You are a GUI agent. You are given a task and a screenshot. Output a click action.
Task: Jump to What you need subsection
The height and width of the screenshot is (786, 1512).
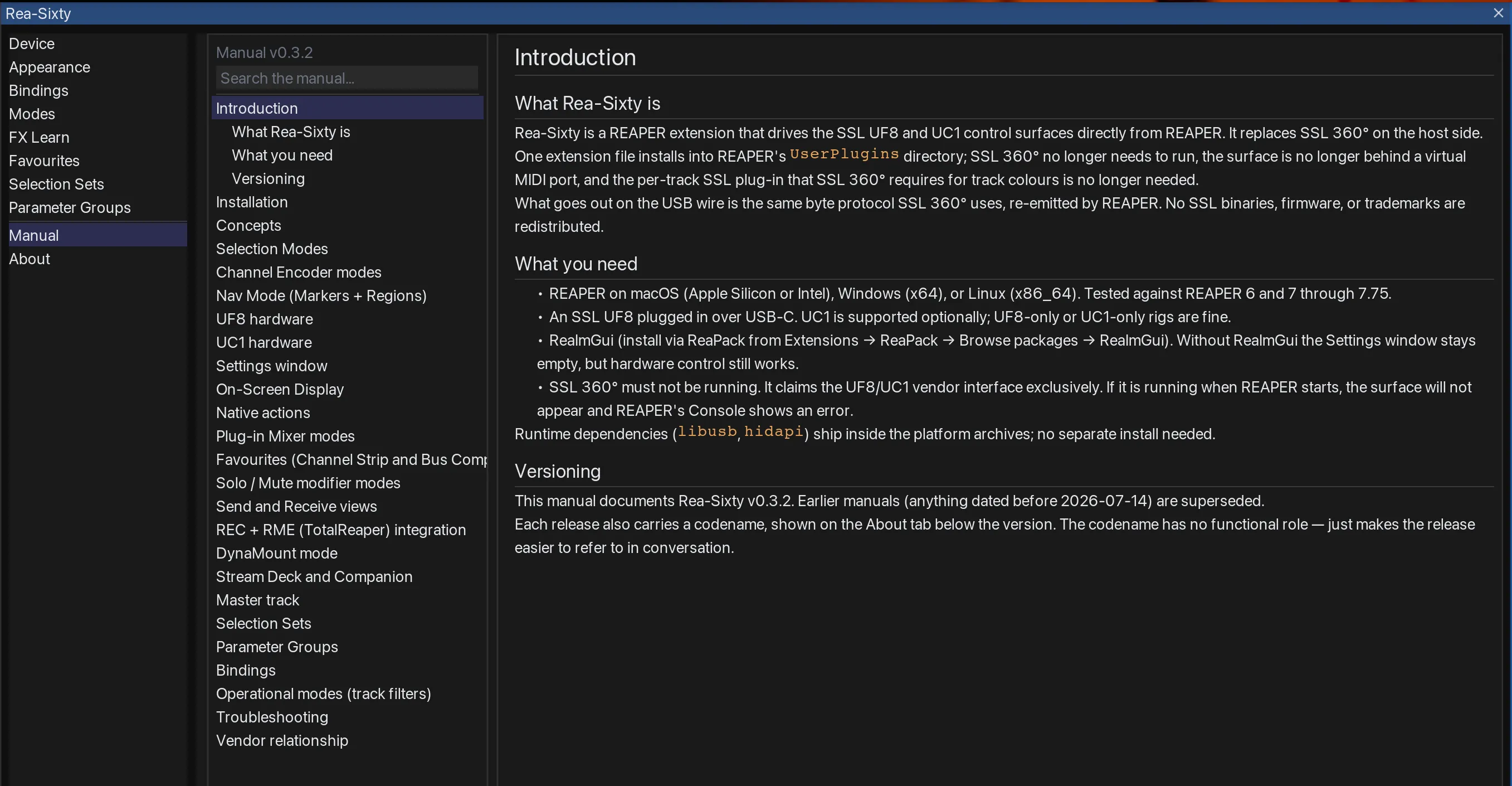282,155
